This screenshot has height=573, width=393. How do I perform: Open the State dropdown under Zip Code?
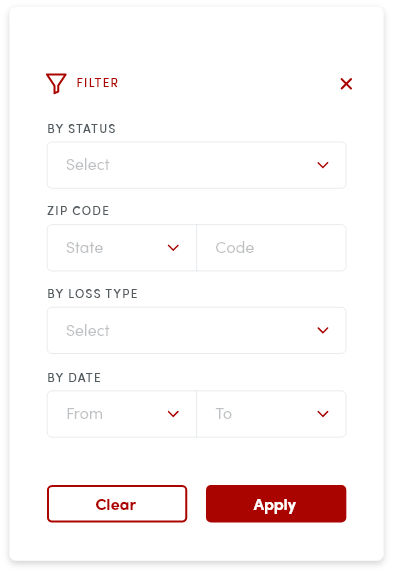122,248
